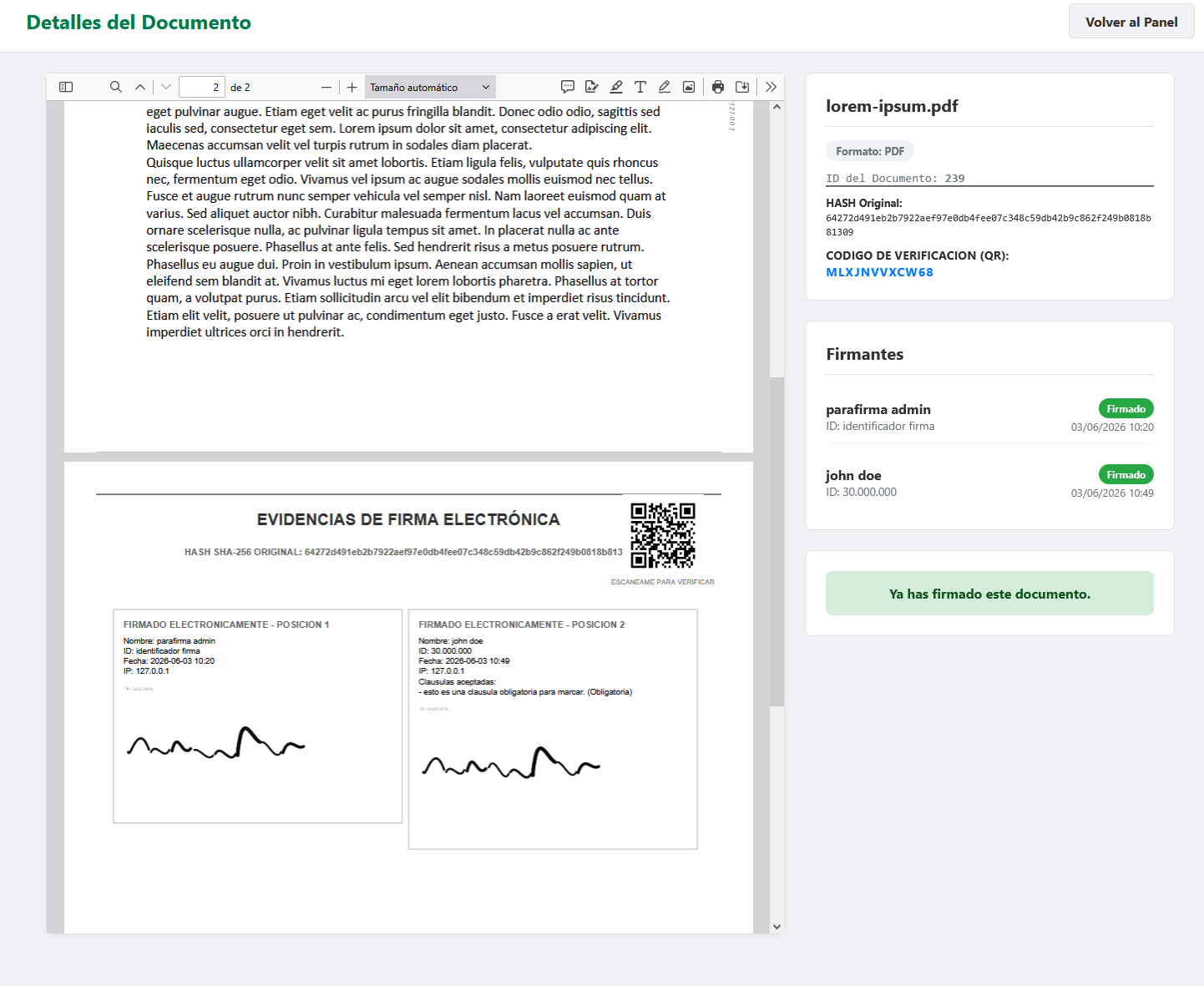The image size is (1204, 986).
Task: Go to previous page arrow
Action: (x=140, y=87)
